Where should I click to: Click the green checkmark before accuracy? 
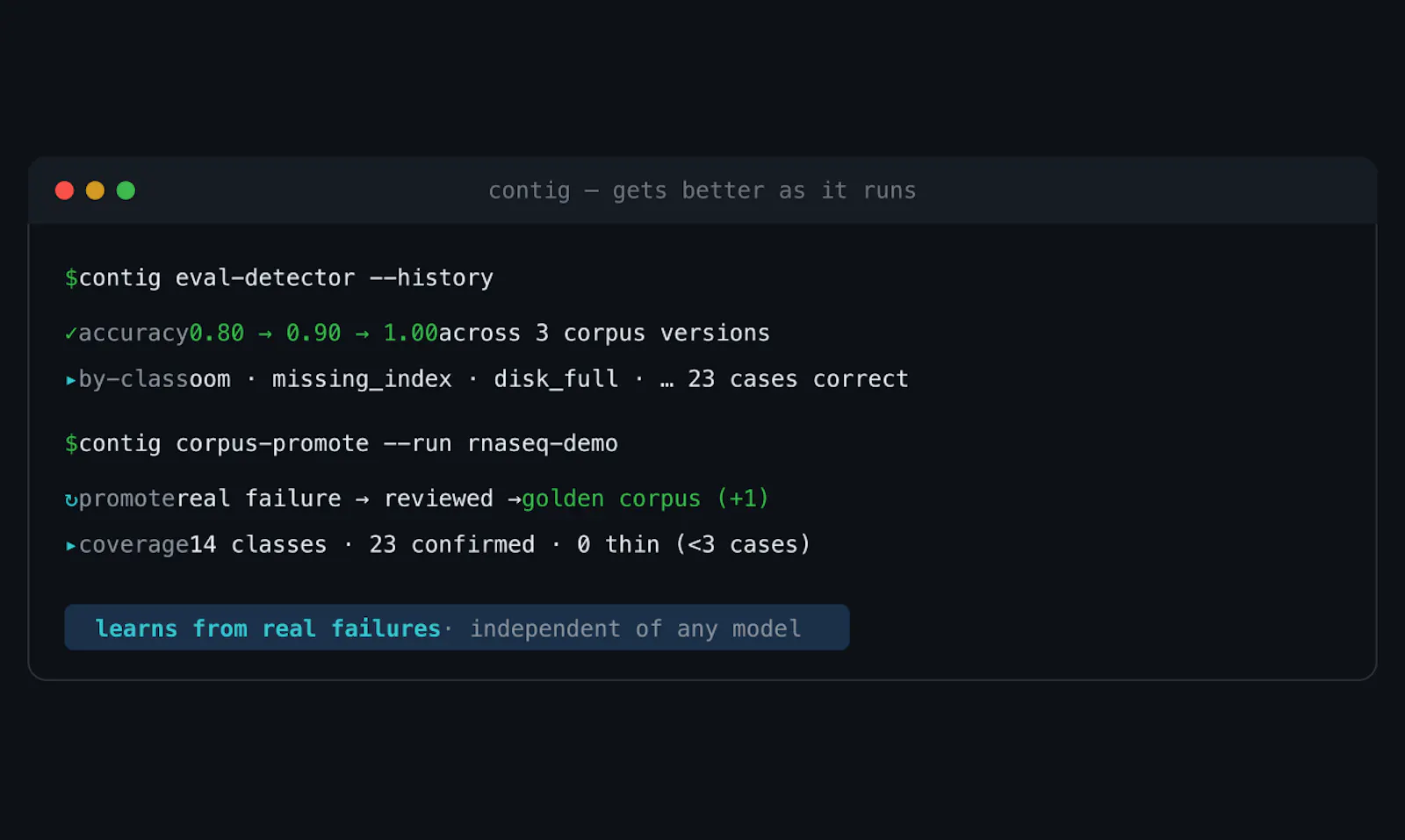(x=71, y=334)
